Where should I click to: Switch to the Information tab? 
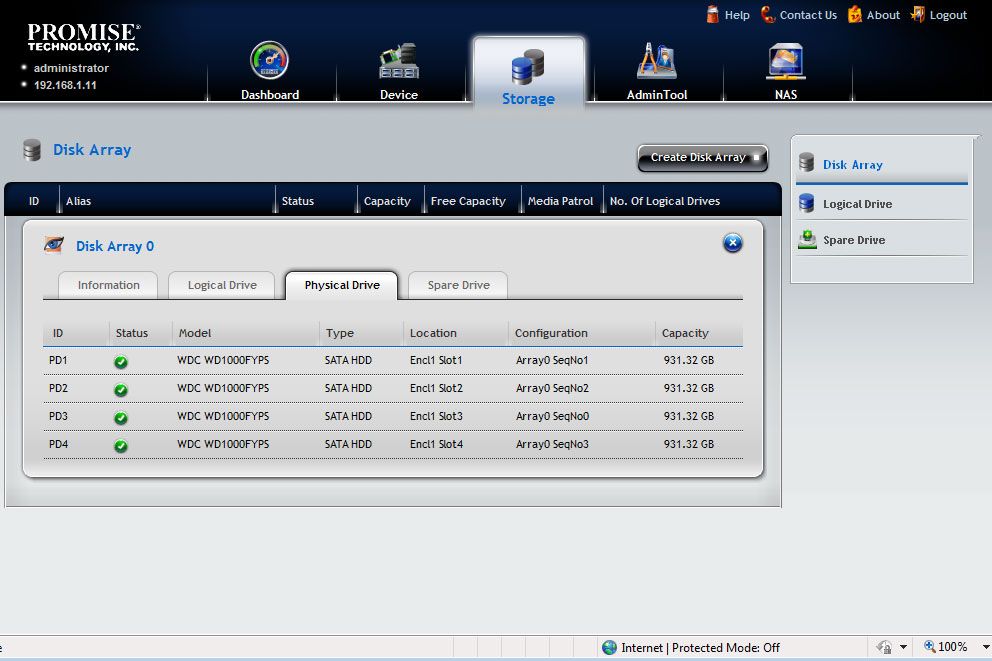[x=108, y=285]
